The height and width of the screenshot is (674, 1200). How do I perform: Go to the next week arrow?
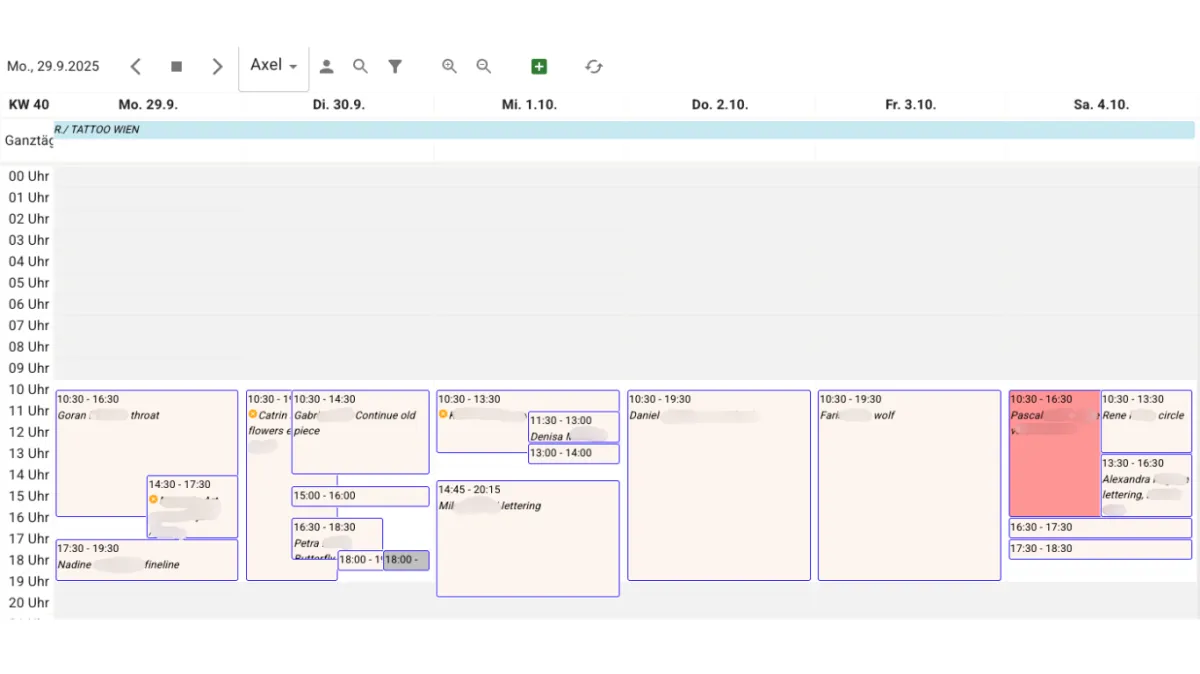(x=217, y=67)
